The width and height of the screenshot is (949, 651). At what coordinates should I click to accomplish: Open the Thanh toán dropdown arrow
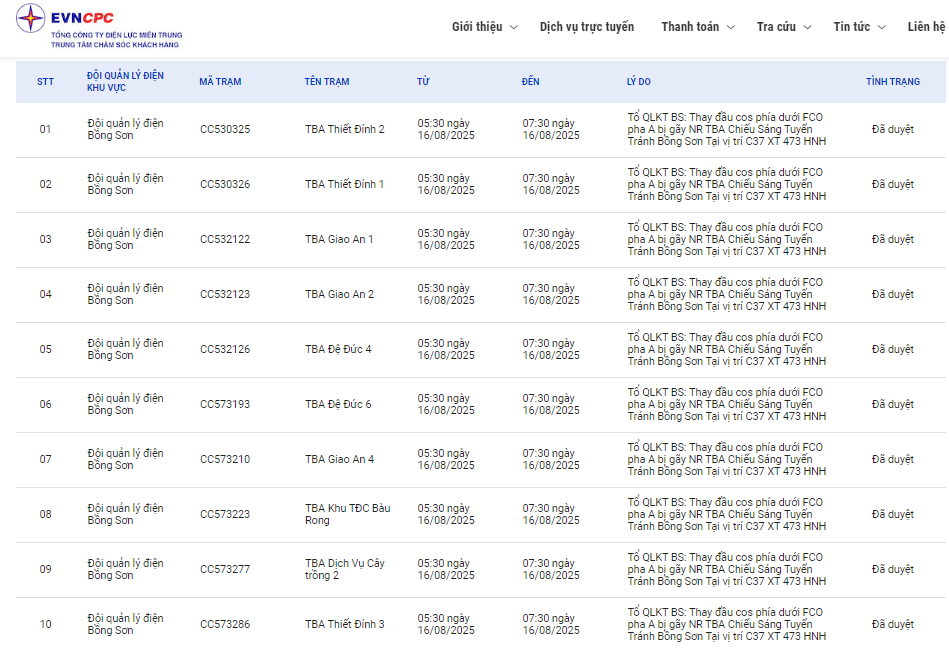[731, 27]
